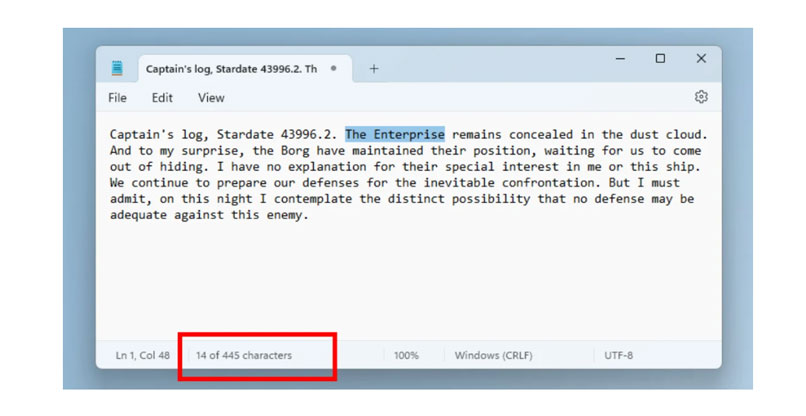
Task: Open the File menu
Action: (117, 98)
